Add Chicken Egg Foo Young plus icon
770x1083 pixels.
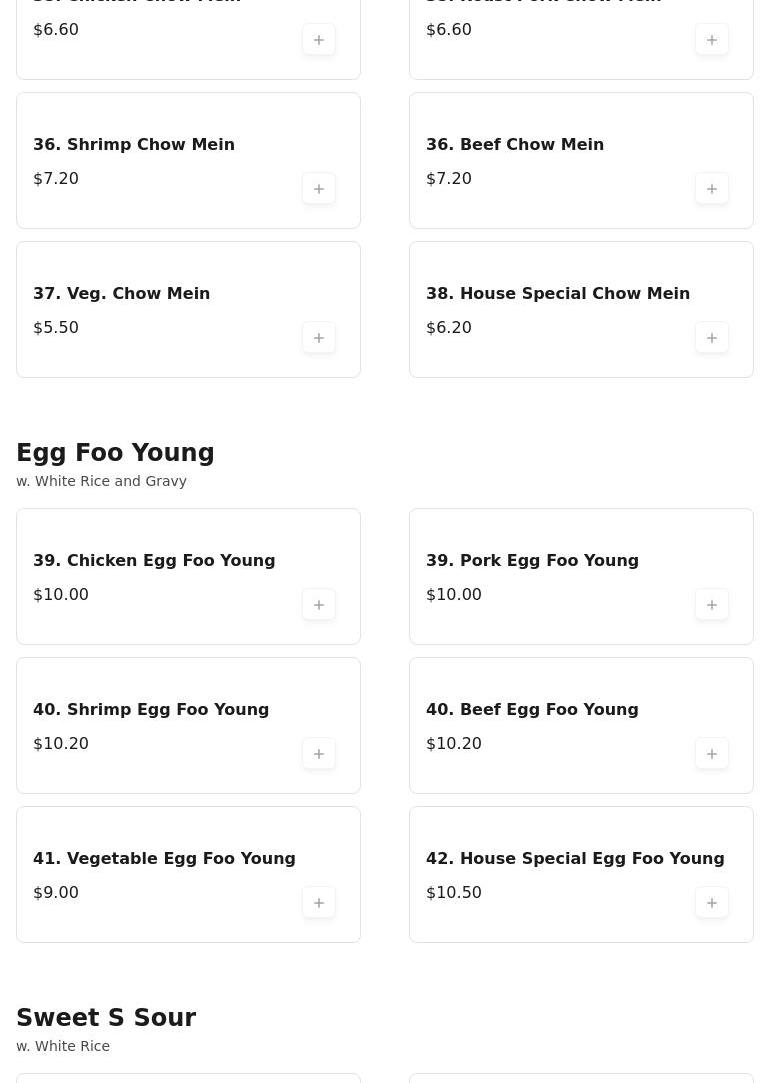[319, 605]
